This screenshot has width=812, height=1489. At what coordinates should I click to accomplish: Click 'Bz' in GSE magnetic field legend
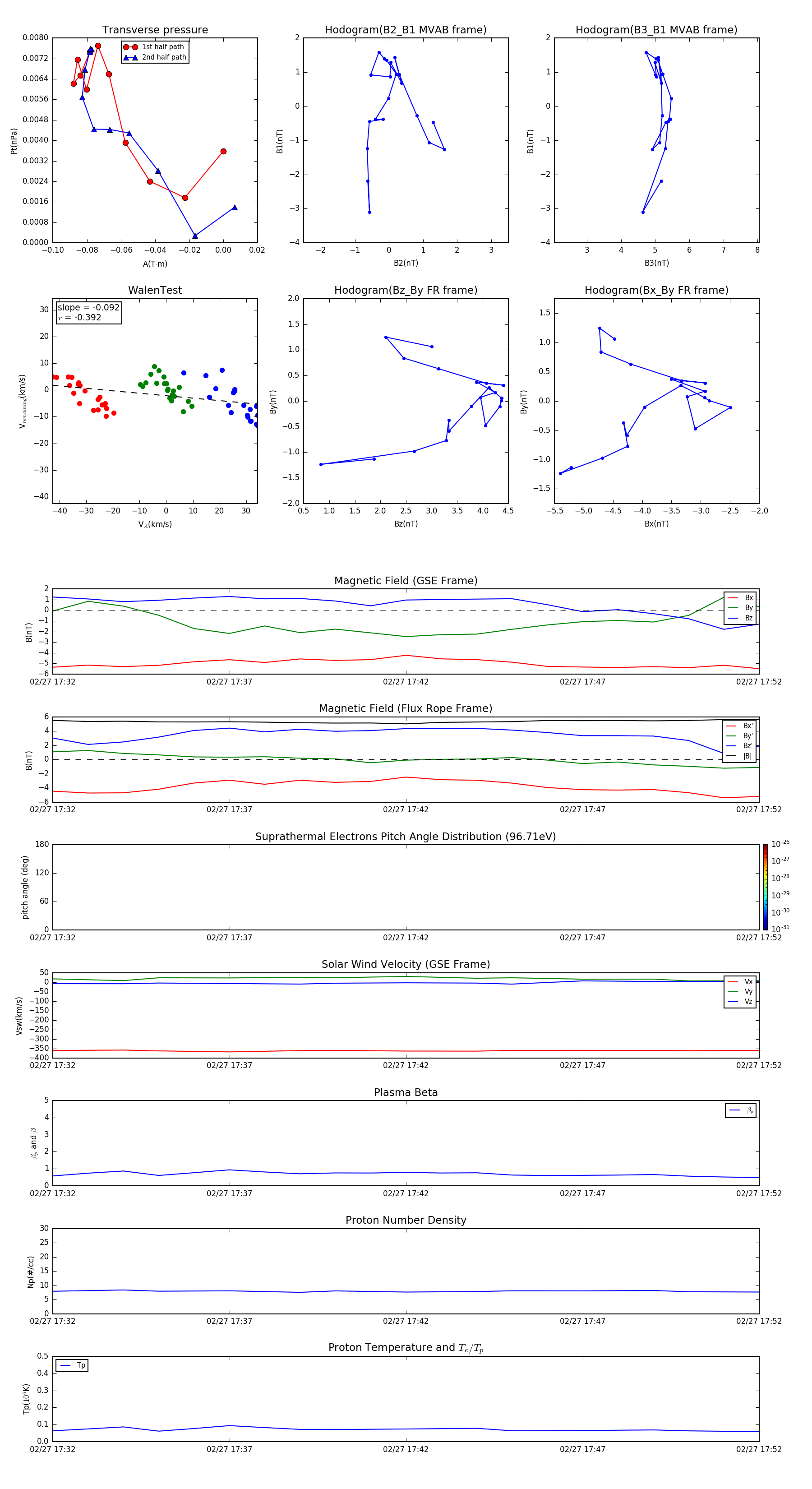point(740,618)
